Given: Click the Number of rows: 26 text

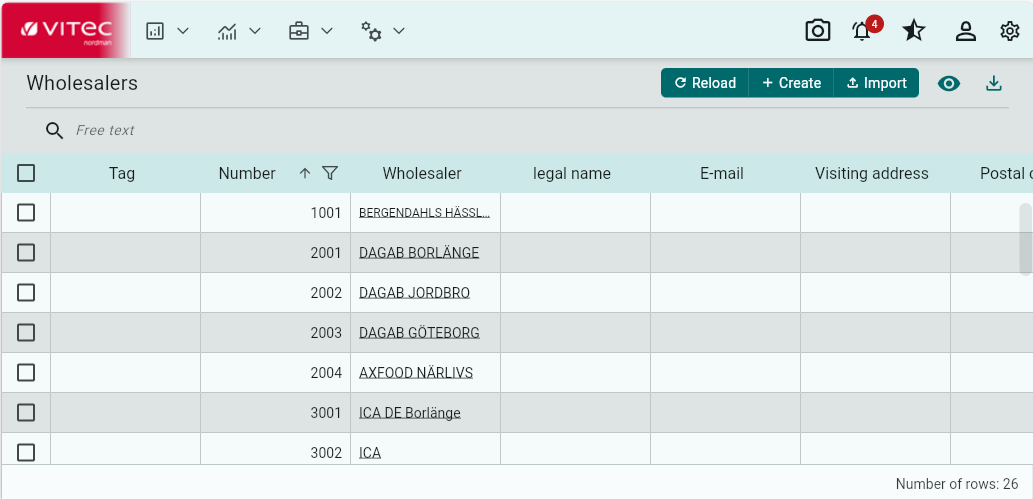Looking at the screenshot, I should (x=957, y=484).
